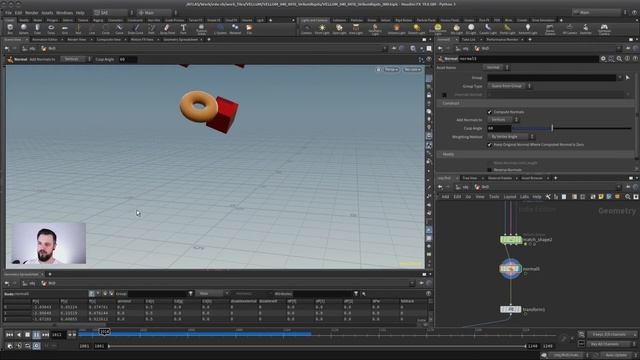Viewport: 640px width, 360px height.
Task: Select the Torus shelf tool
Action: click(x=51, y=29)
